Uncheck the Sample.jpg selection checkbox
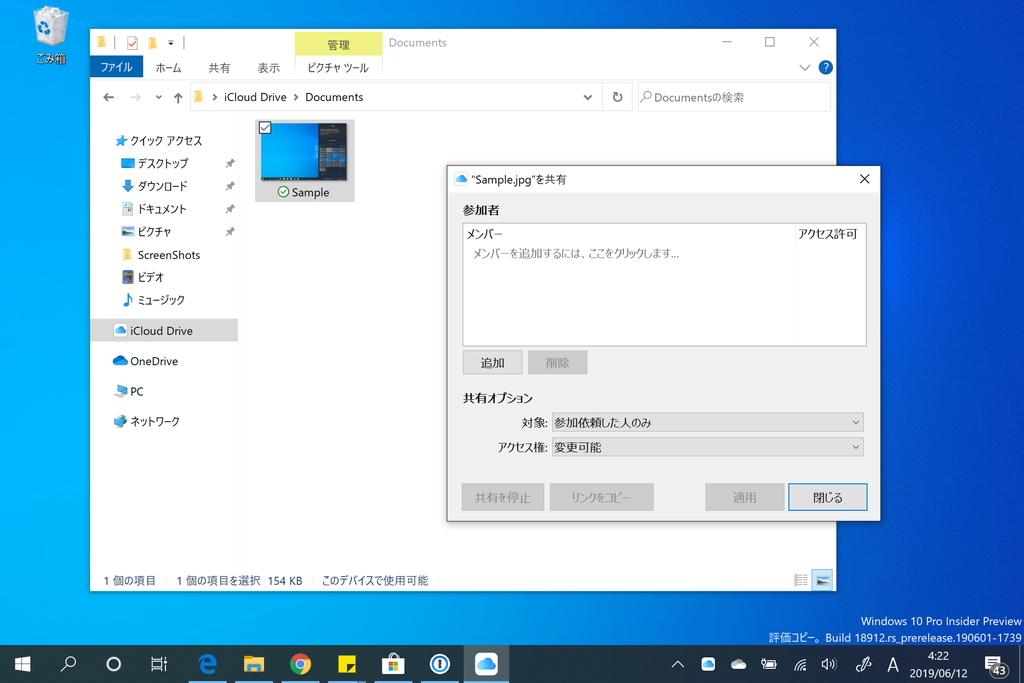 [x=265, y=128]
